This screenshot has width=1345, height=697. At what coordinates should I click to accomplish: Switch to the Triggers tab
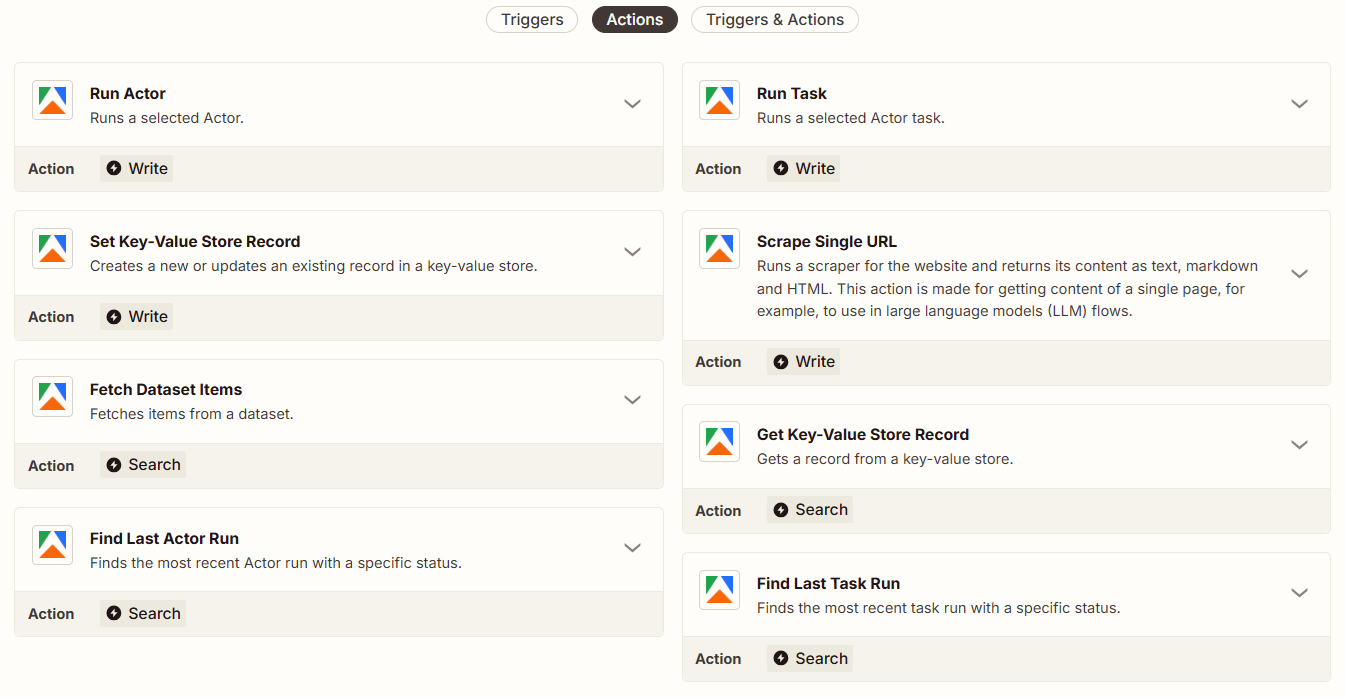click(531, 19)
